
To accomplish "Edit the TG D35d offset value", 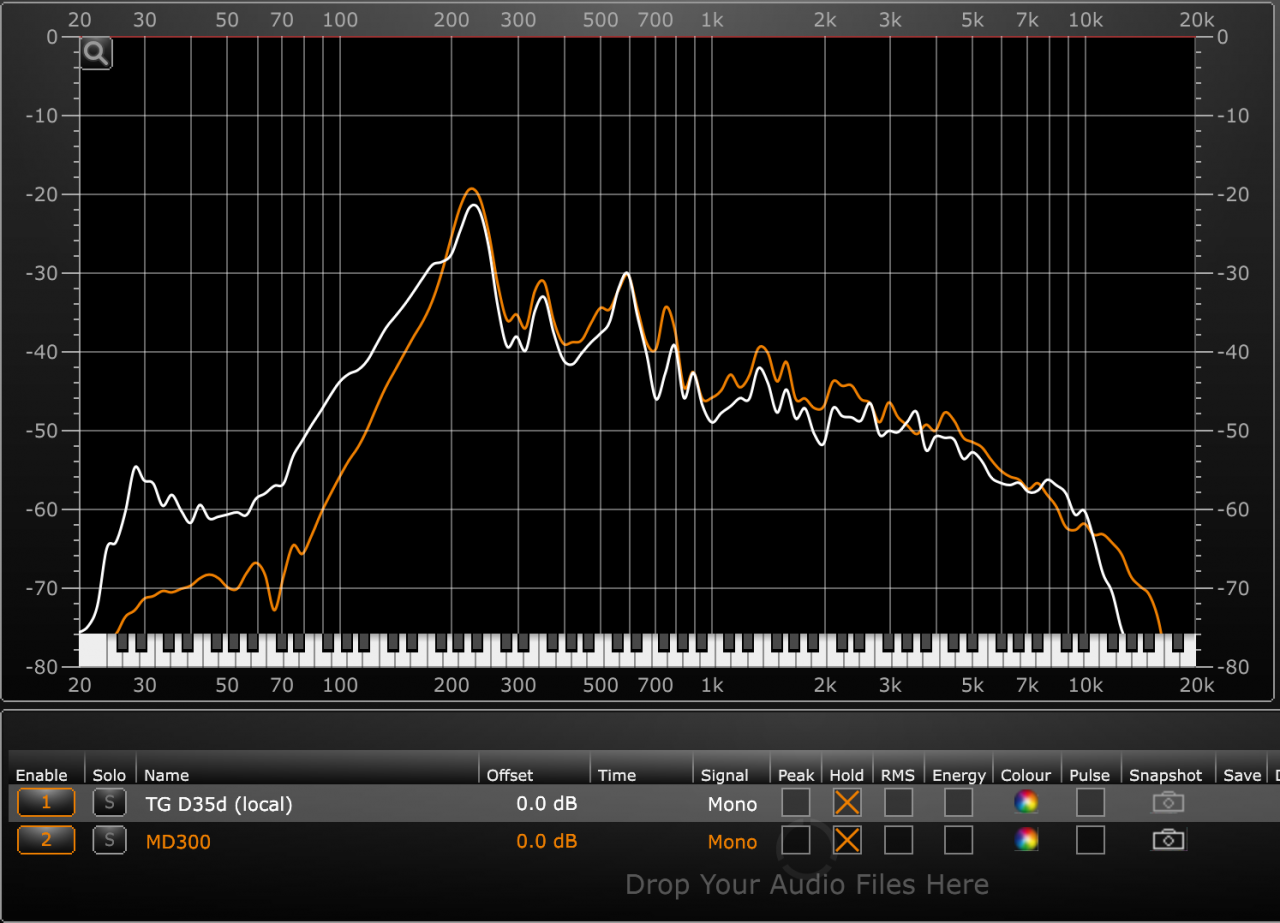I will click(x=546, y=804).
